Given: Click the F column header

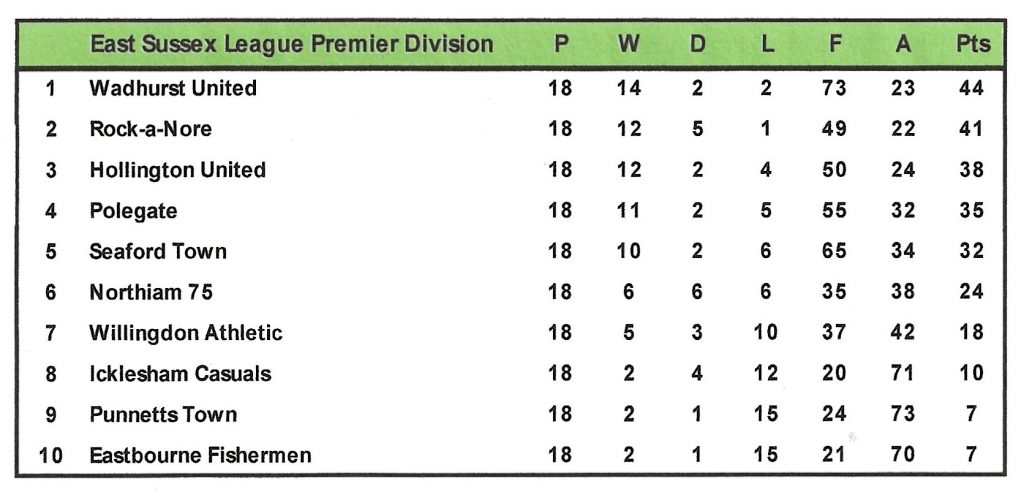Looking at the screenshot, I should (834, 45).
